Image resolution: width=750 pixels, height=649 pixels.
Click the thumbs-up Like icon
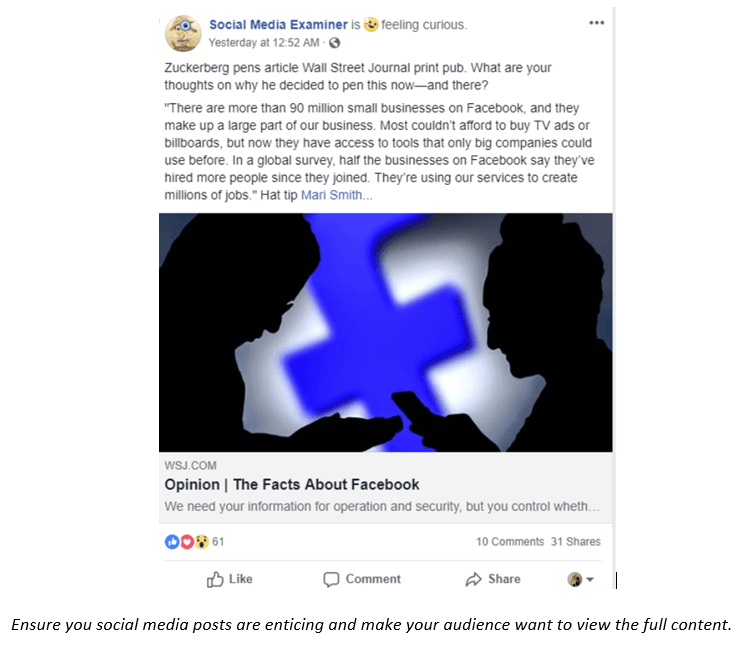pos(215,579)
